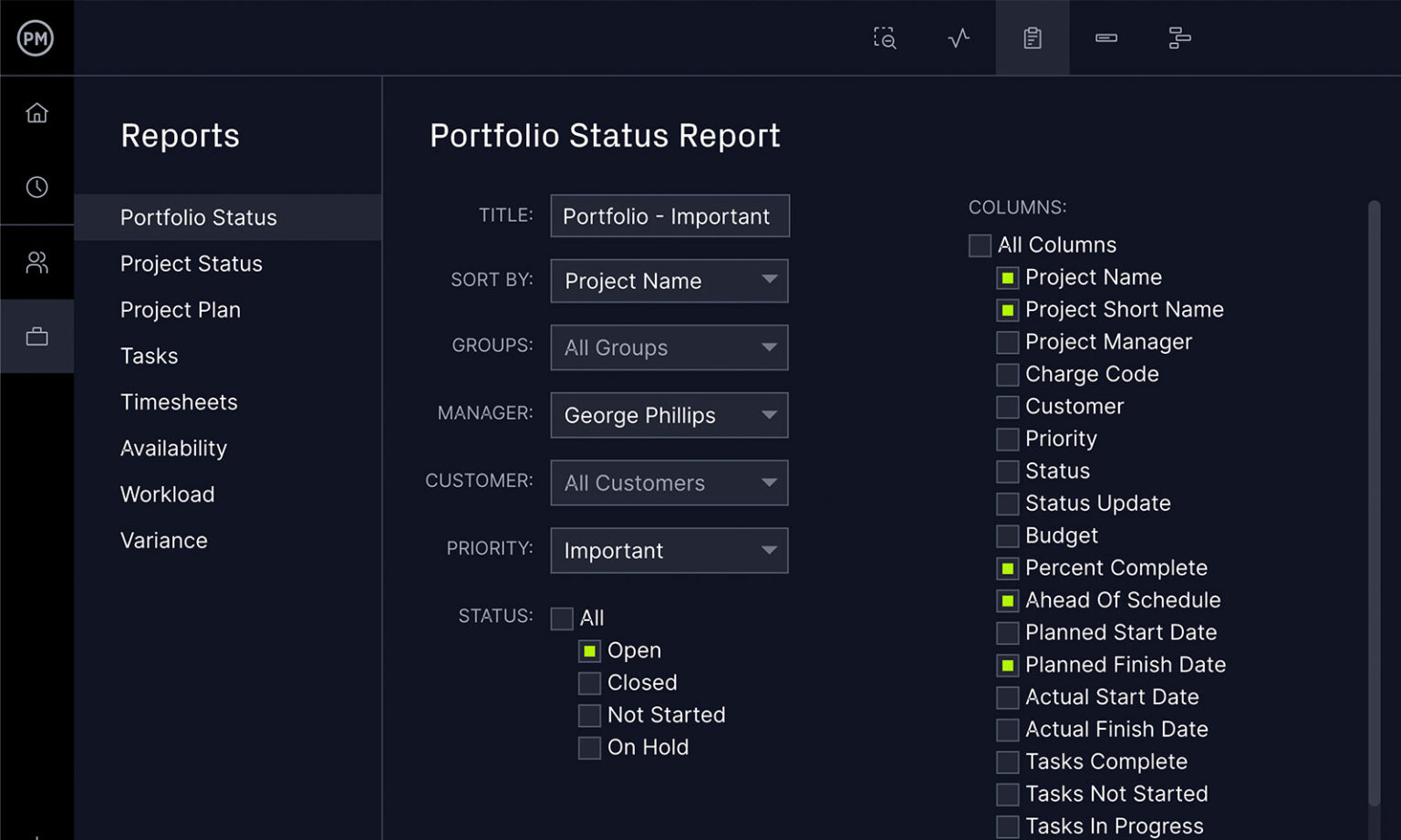This screenshot has width=1401, height=840.
Task: Go to the Variance report
Action: (x=164, y=541)
